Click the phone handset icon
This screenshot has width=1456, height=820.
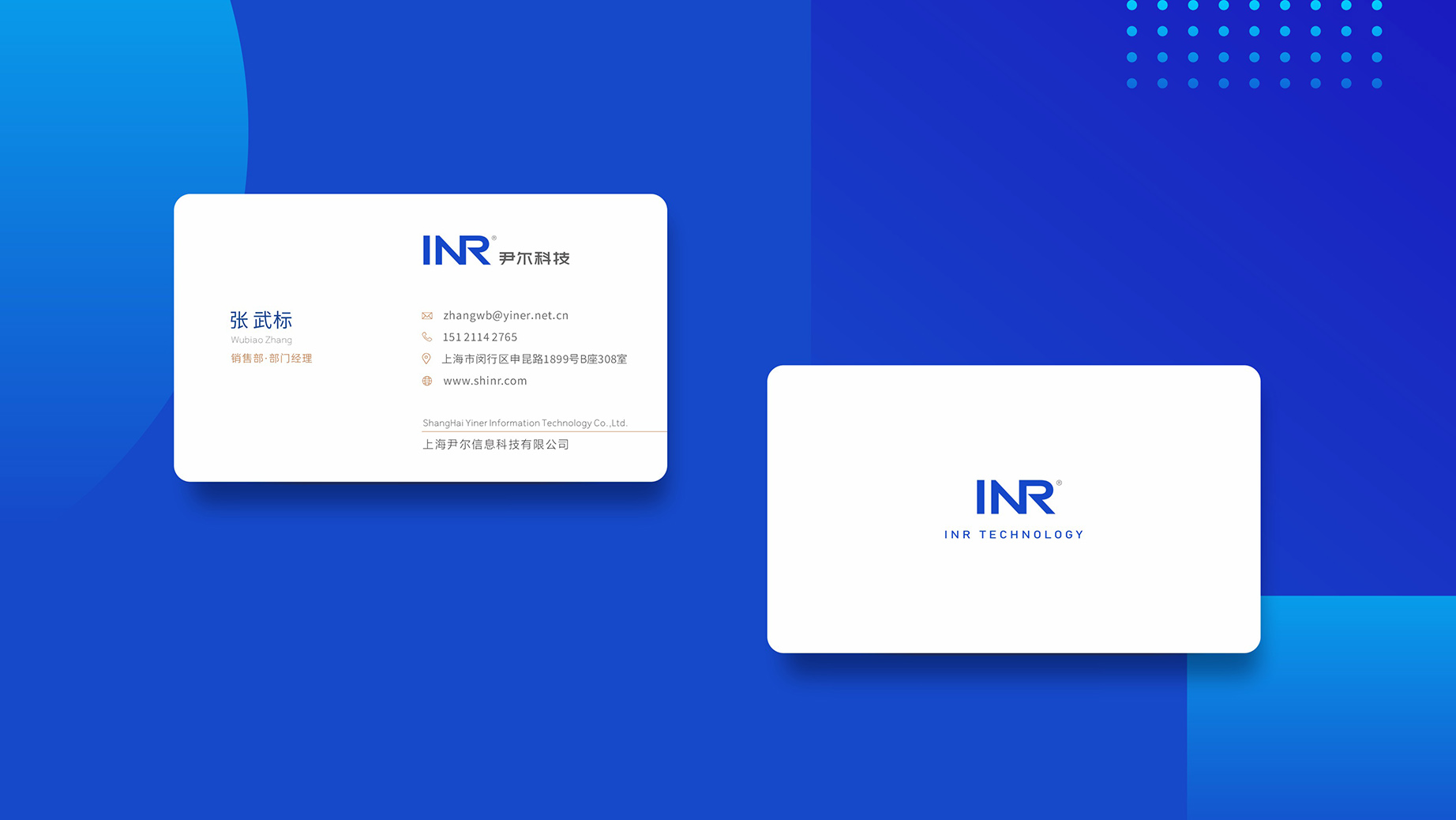(x=427, y=337)
